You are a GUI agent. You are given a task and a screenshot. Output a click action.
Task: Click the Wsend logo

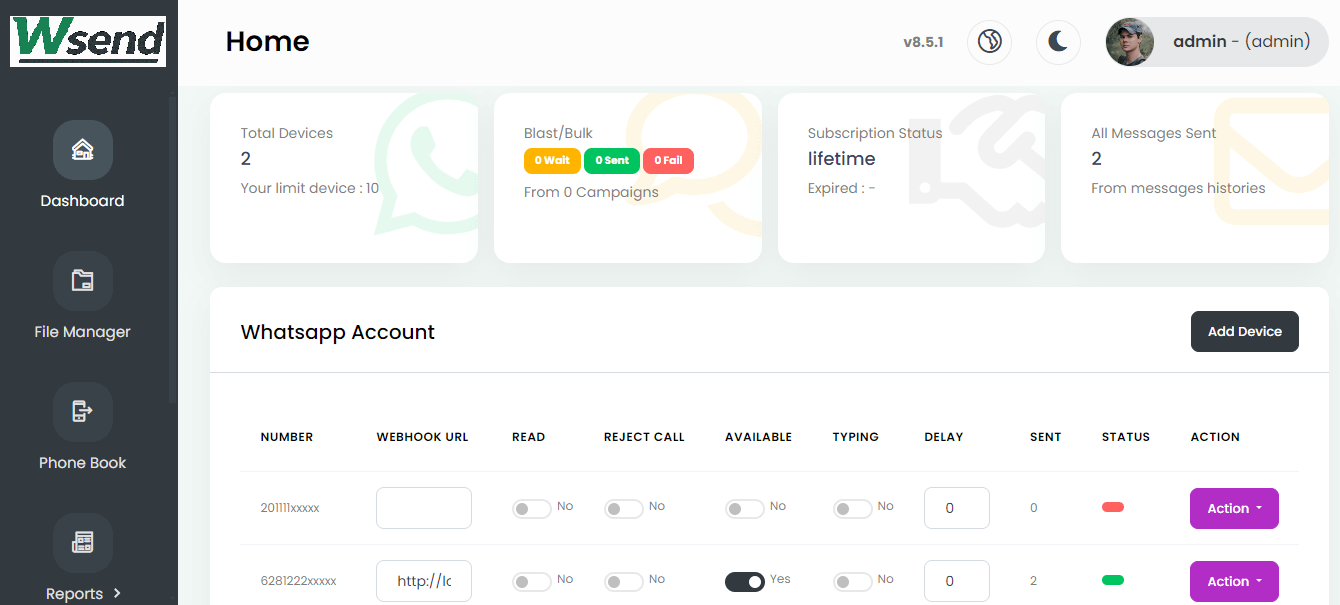click(88, 41)
